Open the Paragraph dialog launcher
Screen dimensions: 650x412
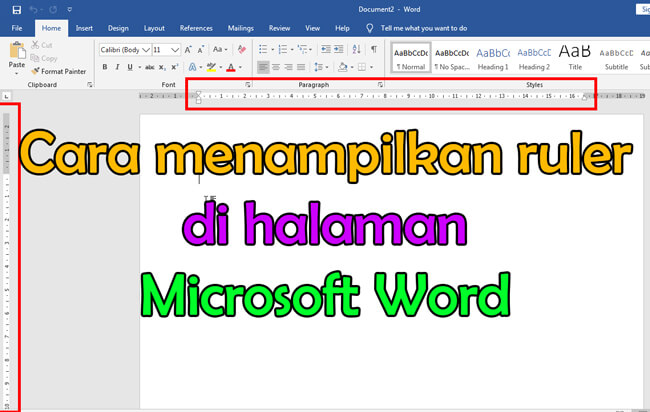pos(380,85)
